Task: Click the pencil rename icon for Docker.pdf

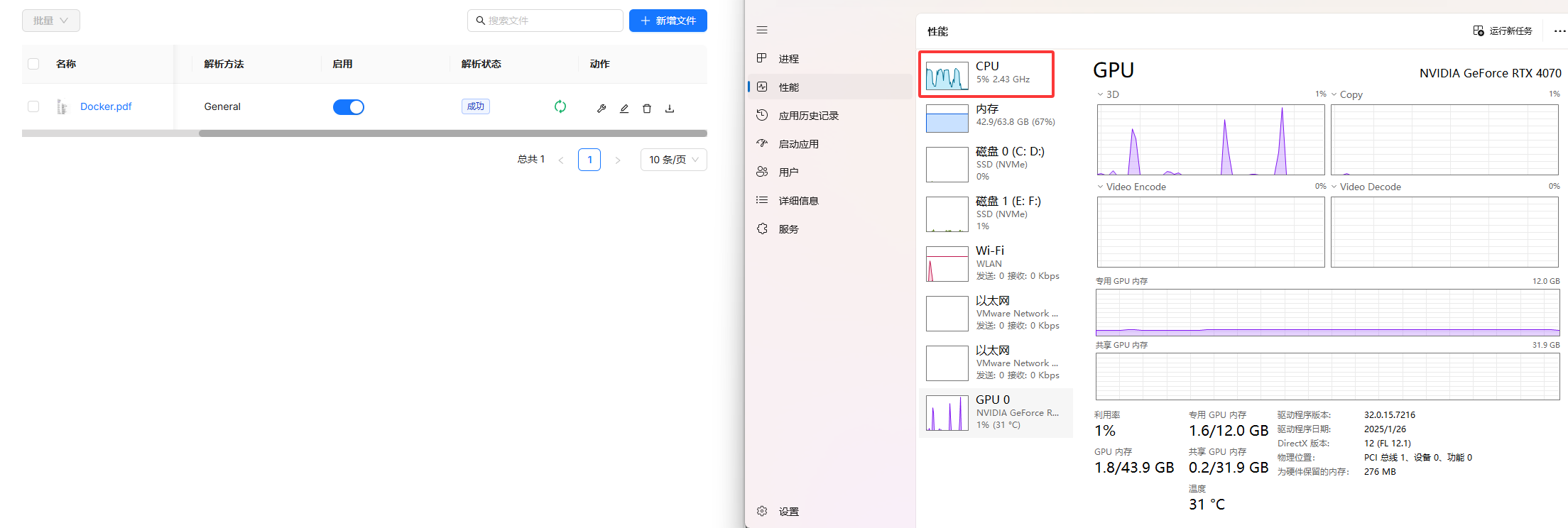Action: coord(624,109)
